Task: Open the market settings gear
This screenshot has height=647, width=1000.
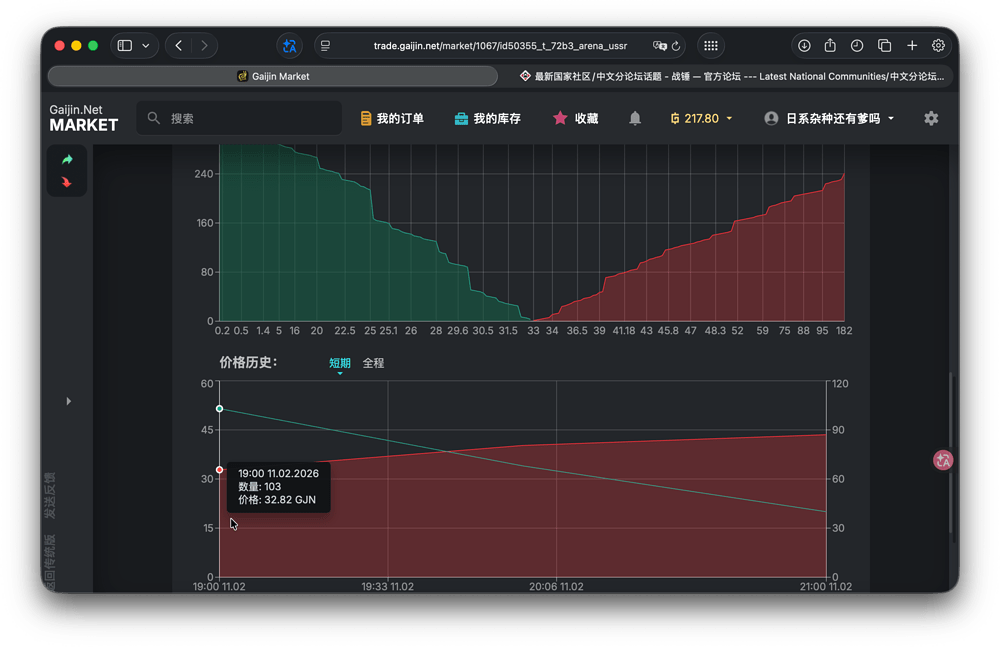Action: pyautogui.click(x=931, y=118)
